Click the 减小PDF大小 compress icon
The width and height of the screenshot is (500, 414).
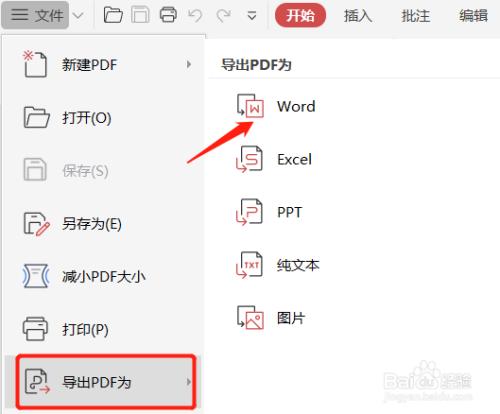click(x=36, y=276)
